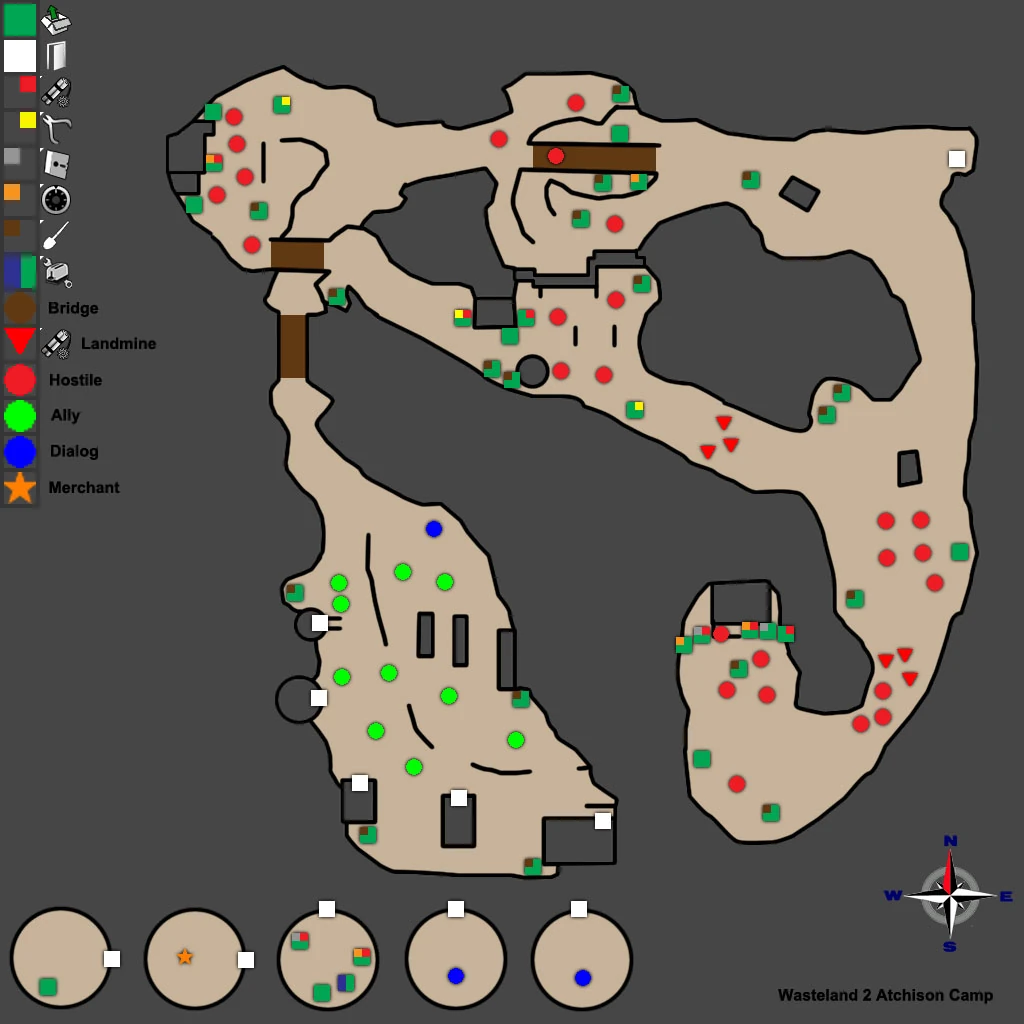Click the white door square atop the fourth circular room
The height and width of the screenshot is (1024, 1024).
coord(456,908)
